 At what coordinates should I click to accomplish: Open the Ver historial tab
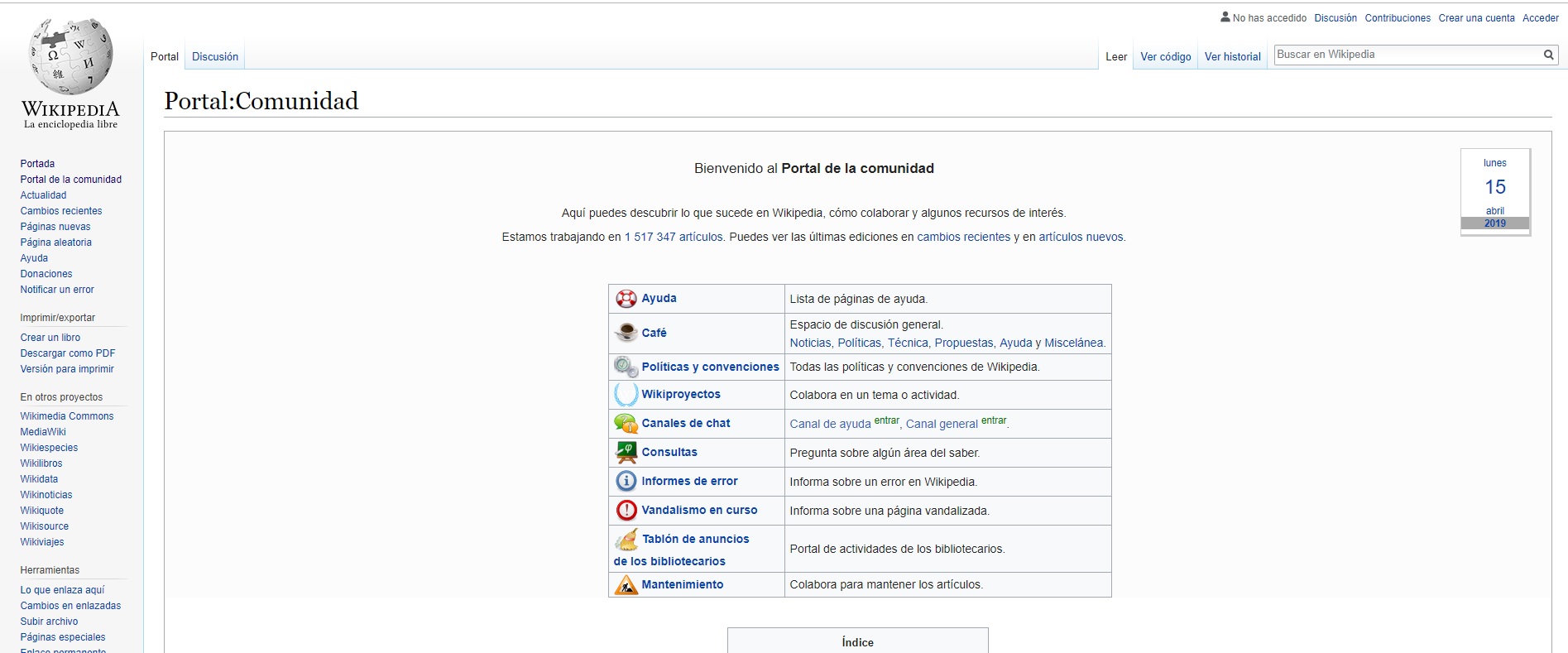point(1233,57)
